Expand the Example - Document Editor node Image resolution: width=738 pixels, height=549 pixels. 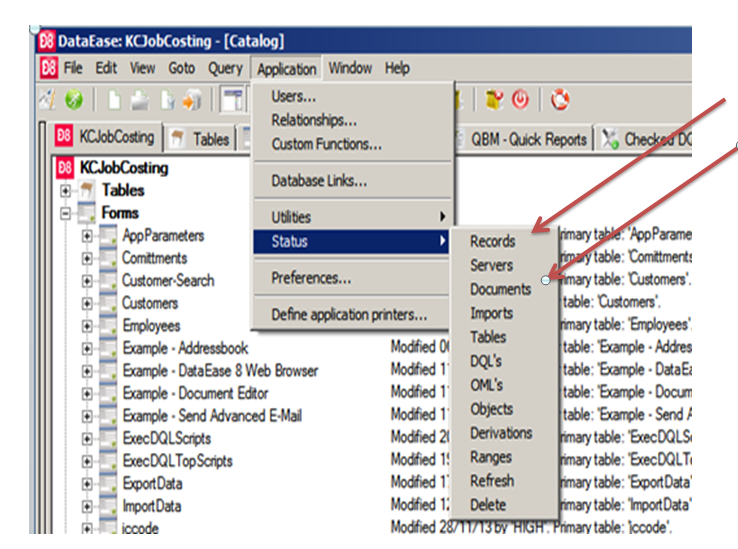point(87,394)
